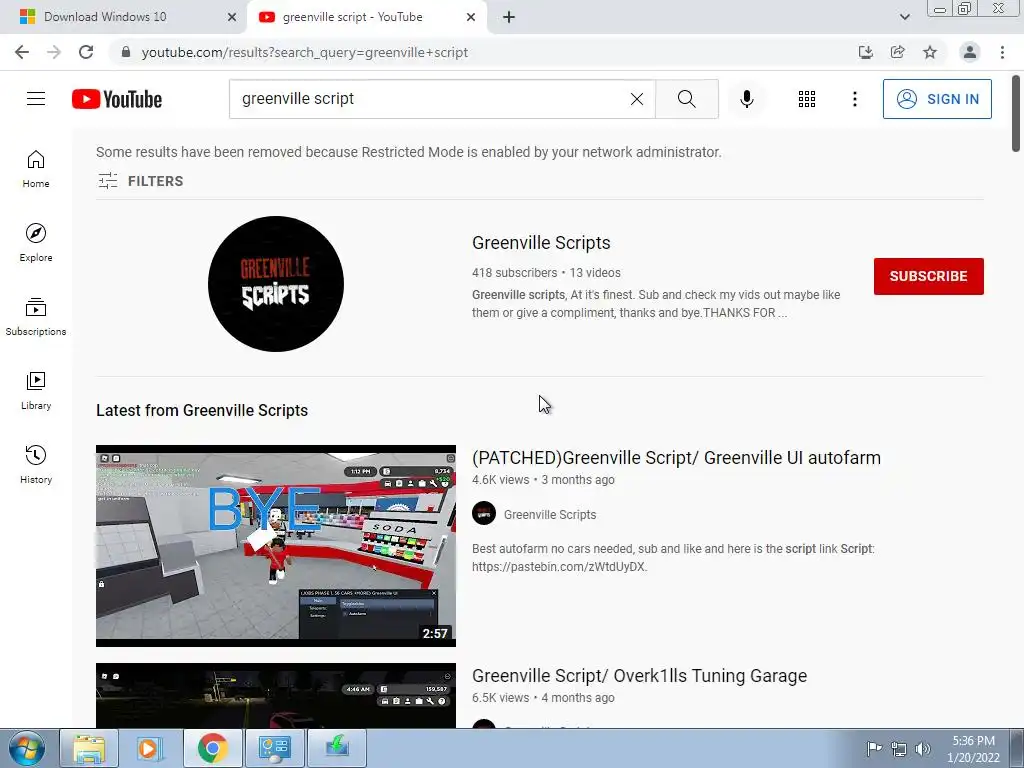Click the install app icon in the address bar

pyautogui.click(x=865, y=52)
